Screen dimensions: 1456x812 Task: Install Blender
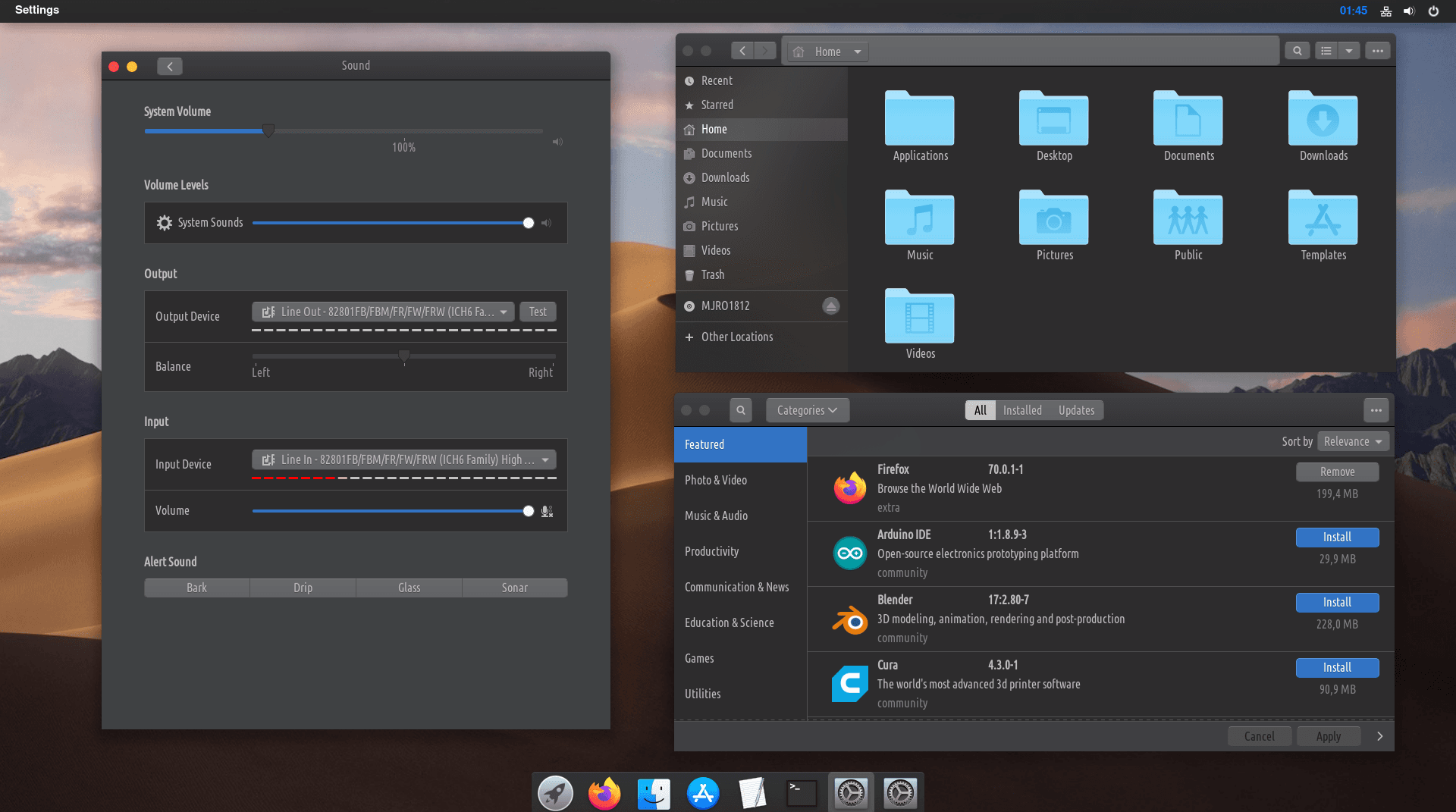[1337, 602]
